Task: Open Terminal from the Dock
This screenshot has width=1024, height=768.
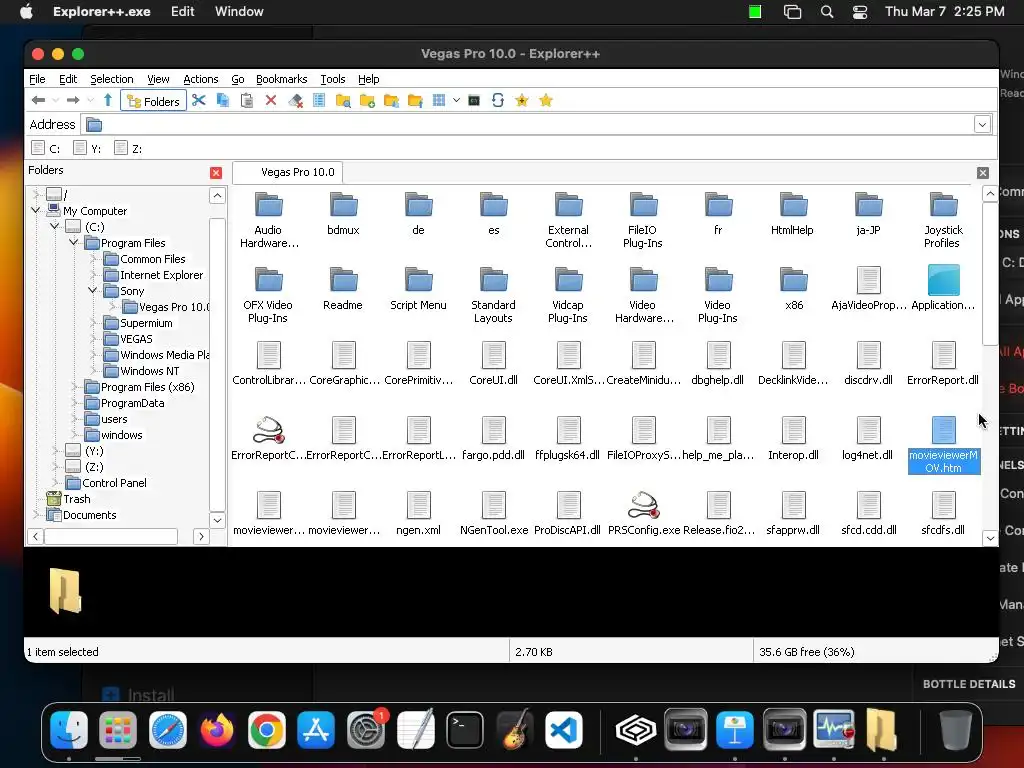Action: [x=465, y=729]
